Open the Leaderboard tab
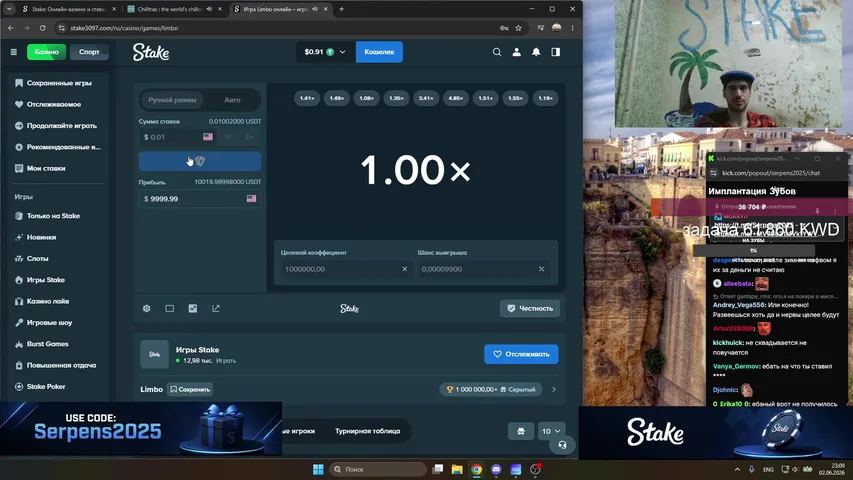Image resolution: width=853 pixels, height=480 pixels. coord(368,431)
